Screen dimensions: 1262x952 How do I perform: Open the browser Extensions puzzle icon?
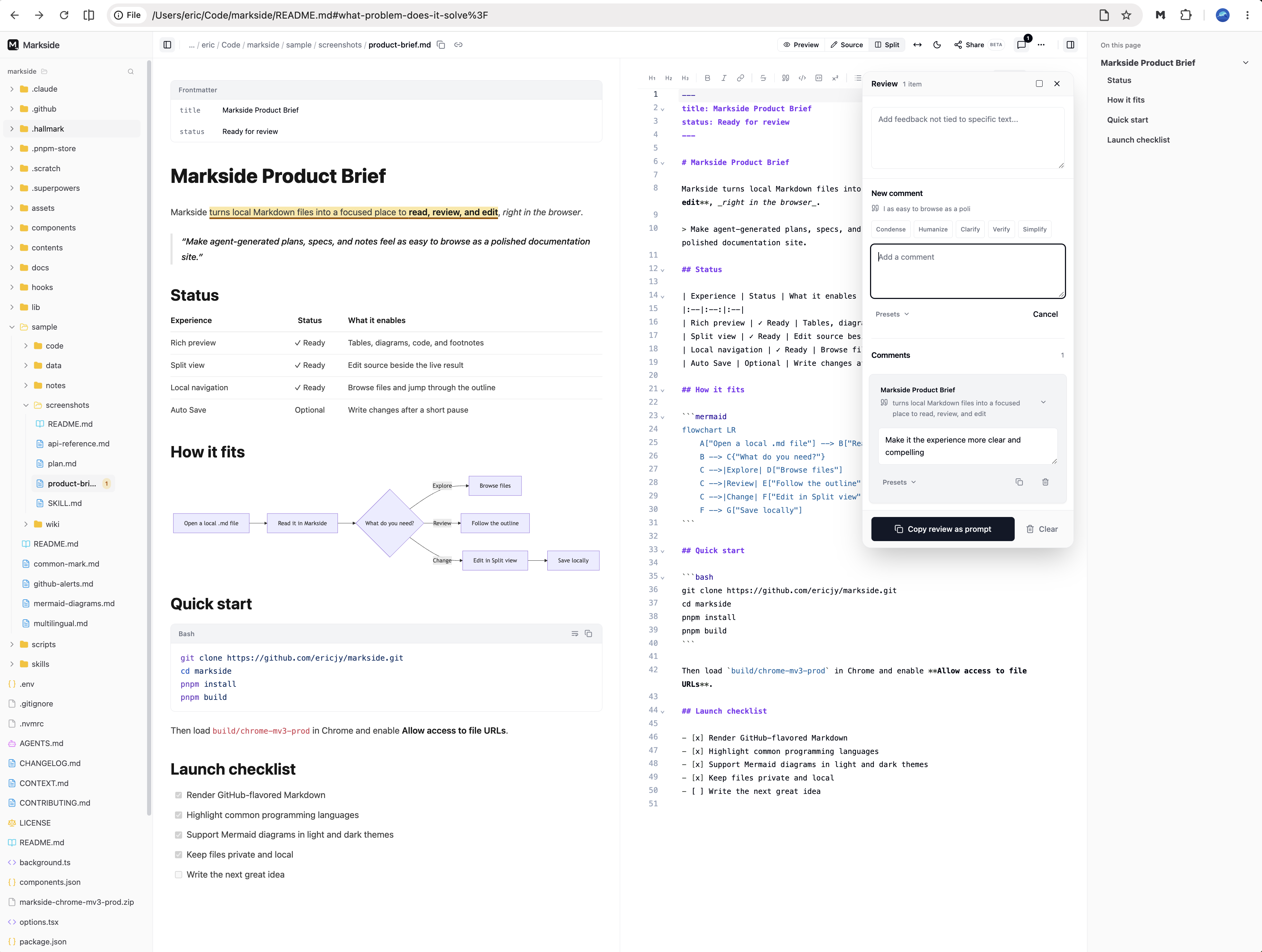click(x=1186, y=15)
